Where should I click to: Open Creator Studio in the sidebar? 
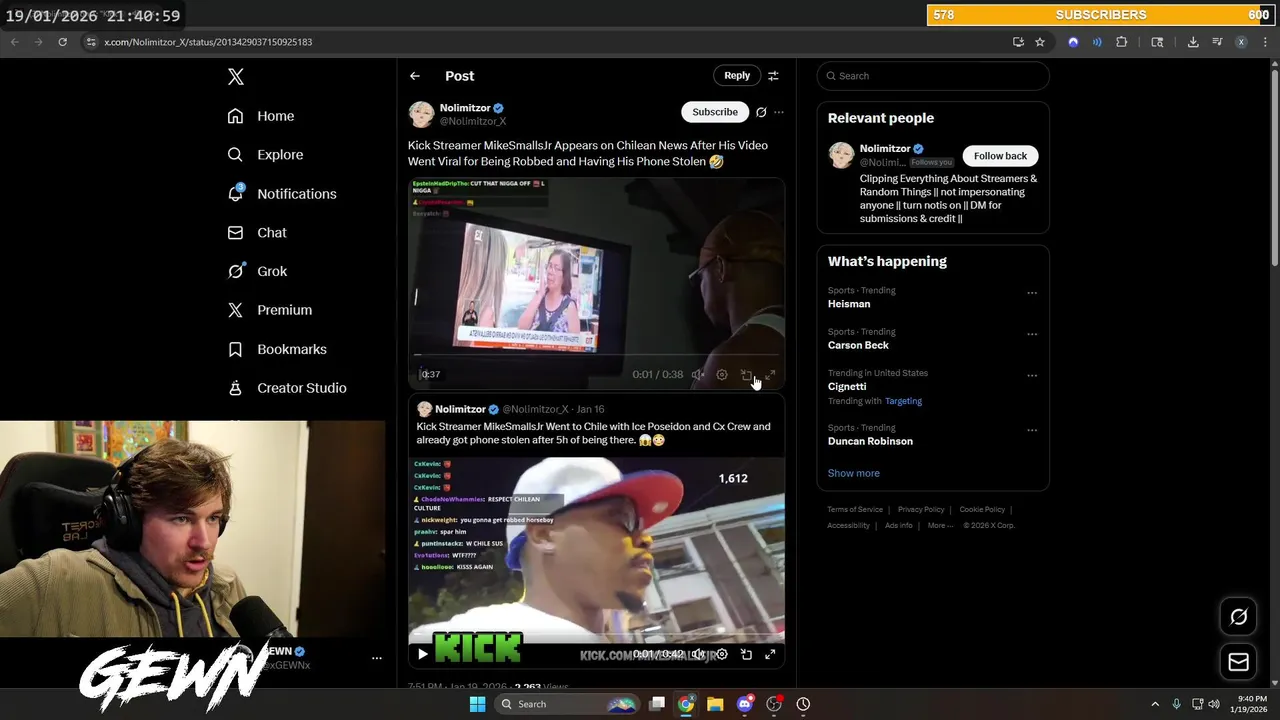(x=287, y=388)
